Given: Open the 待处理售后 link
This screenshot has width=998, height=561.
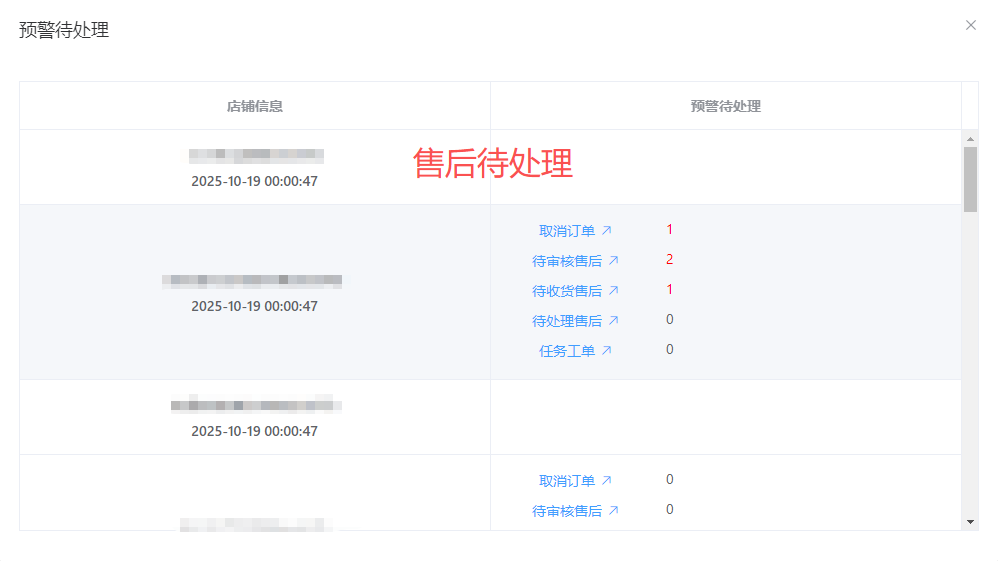Looking at the screenshot, I should coord(567,321).
